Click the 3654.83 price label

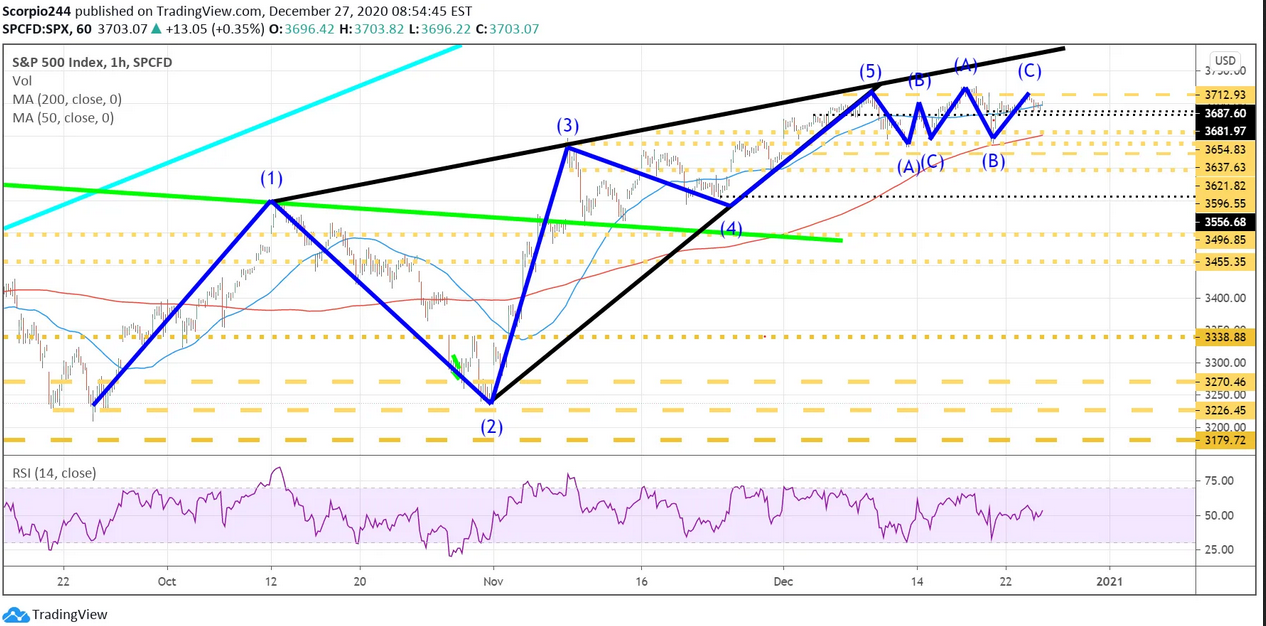pyautogui.click(x=1225, y=149)
